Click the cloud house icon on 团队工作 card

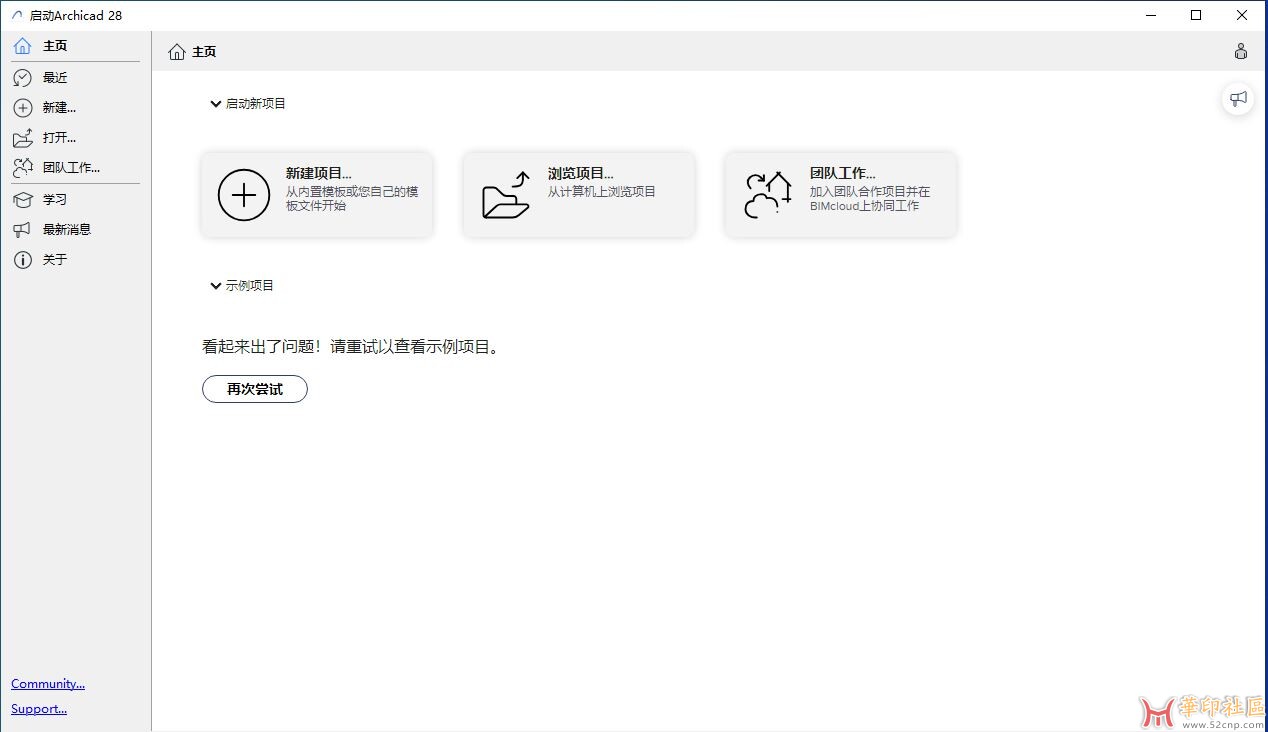(x=768, y=195)
